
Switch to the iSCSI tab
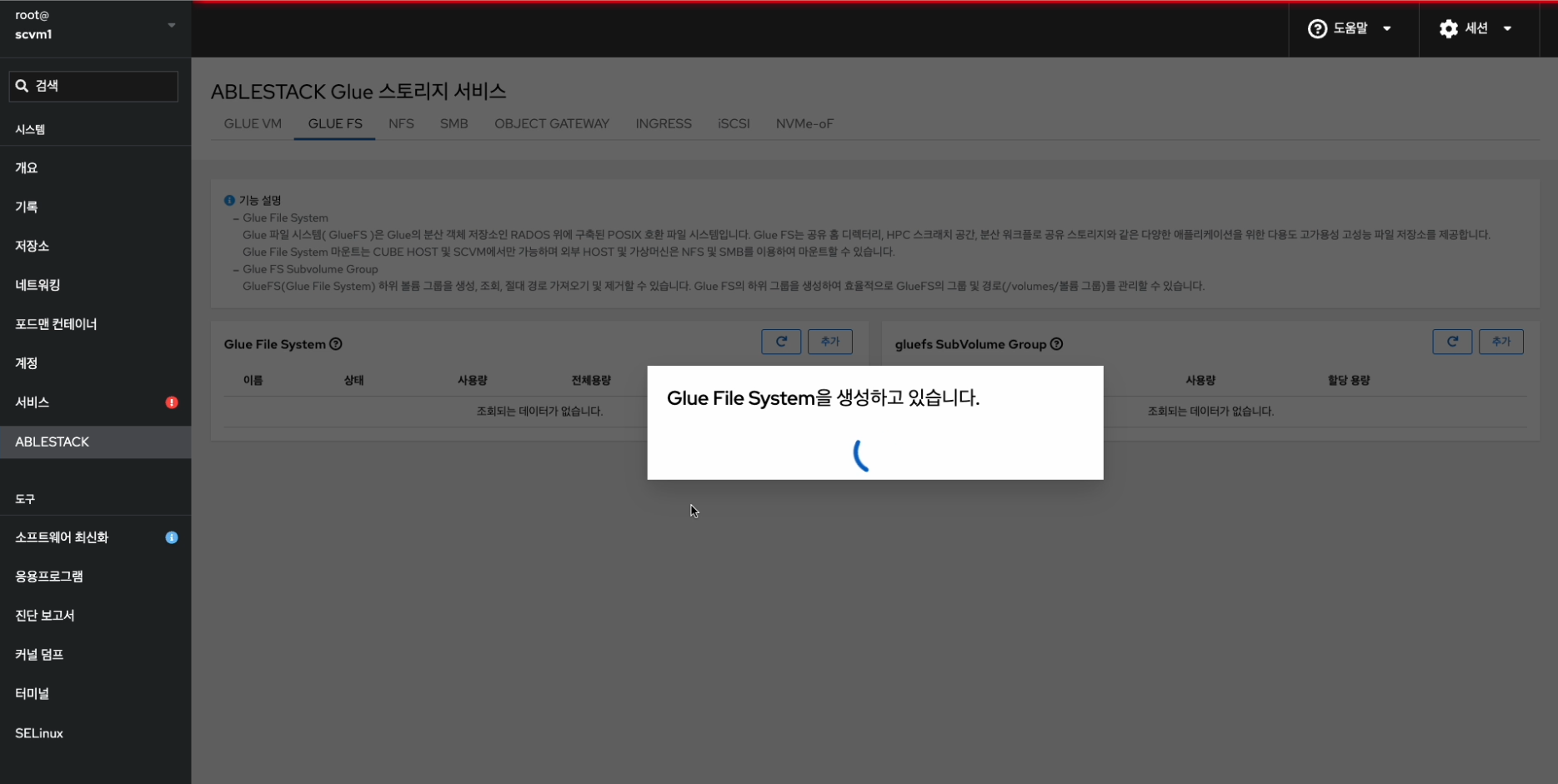pyautogui.click(x=734, y=123)
